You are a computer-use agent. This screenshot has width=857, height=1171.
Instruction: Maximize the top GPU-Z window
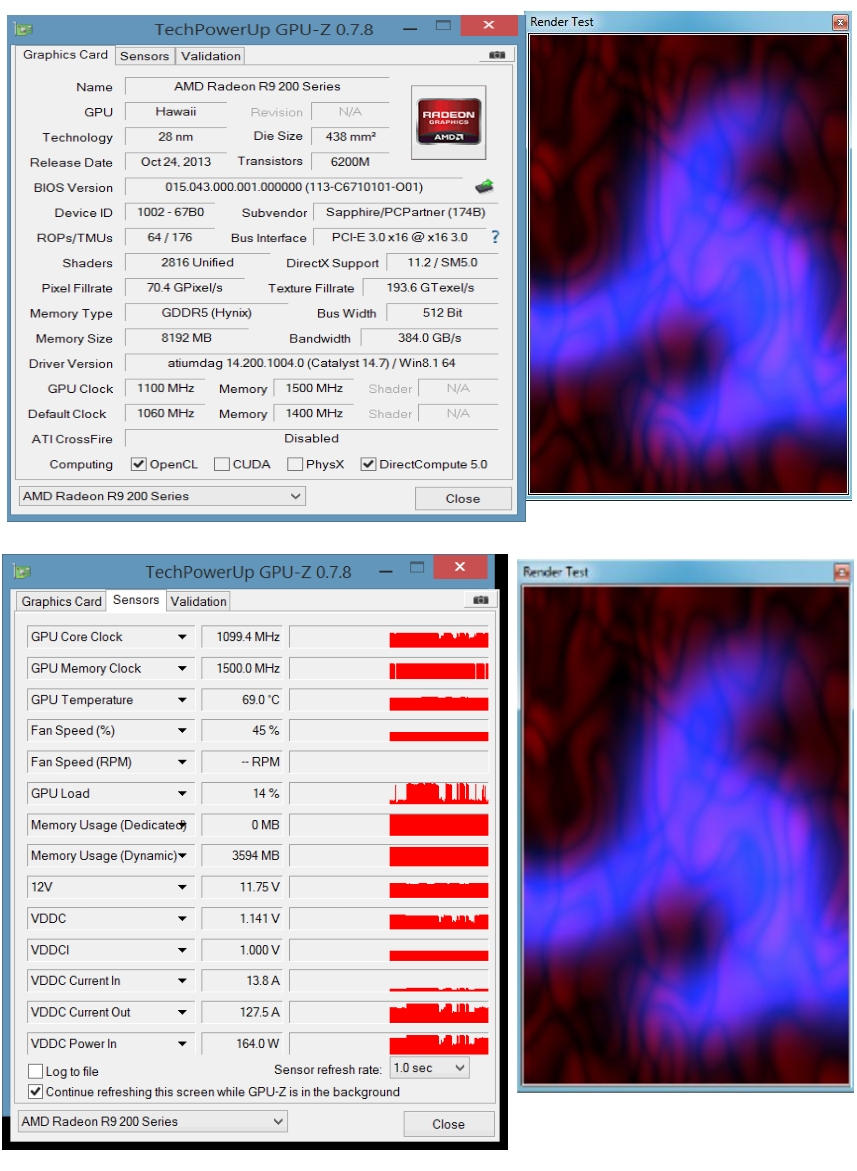(x=443, y=26)
